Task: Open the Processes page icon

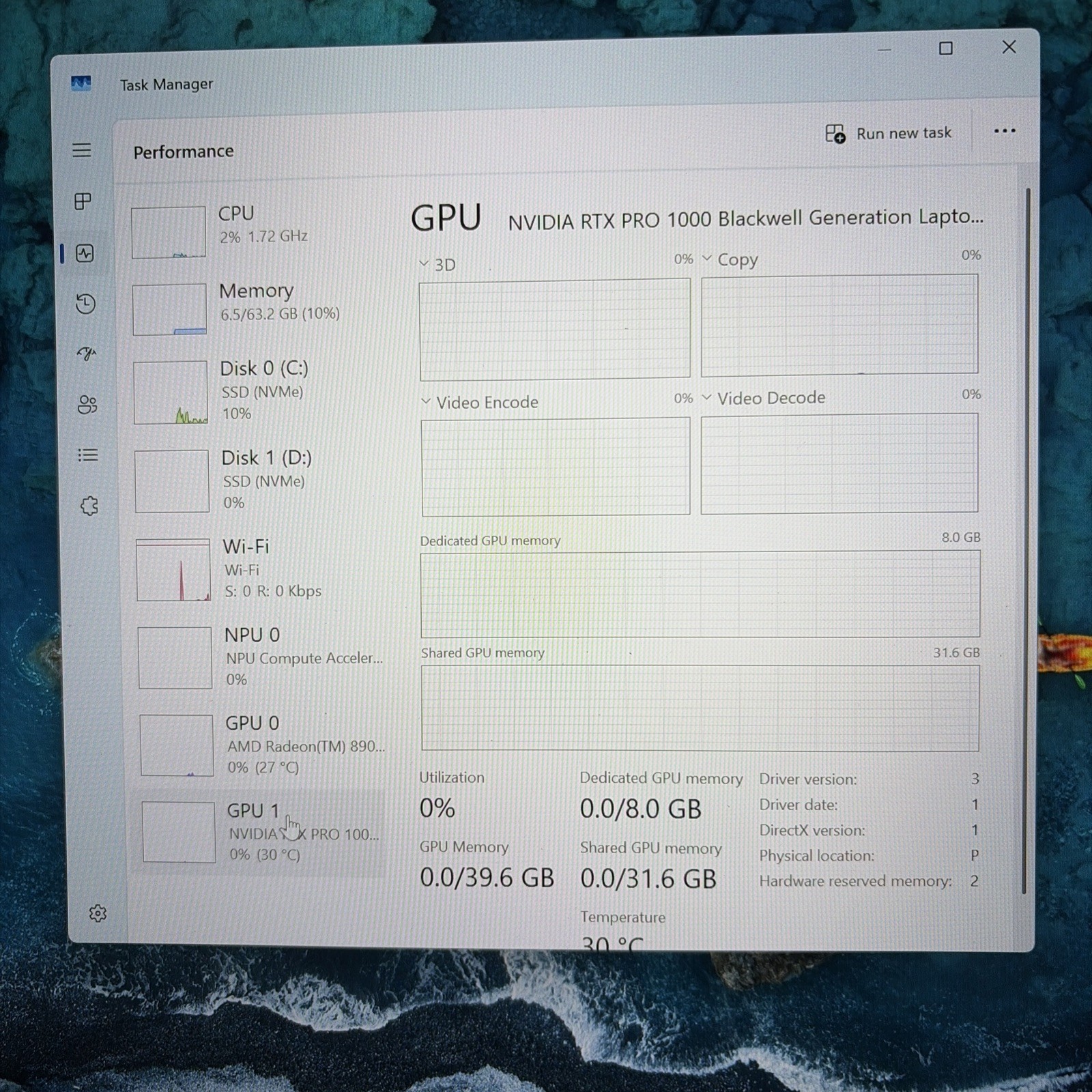Action: (x=83, y=201)
